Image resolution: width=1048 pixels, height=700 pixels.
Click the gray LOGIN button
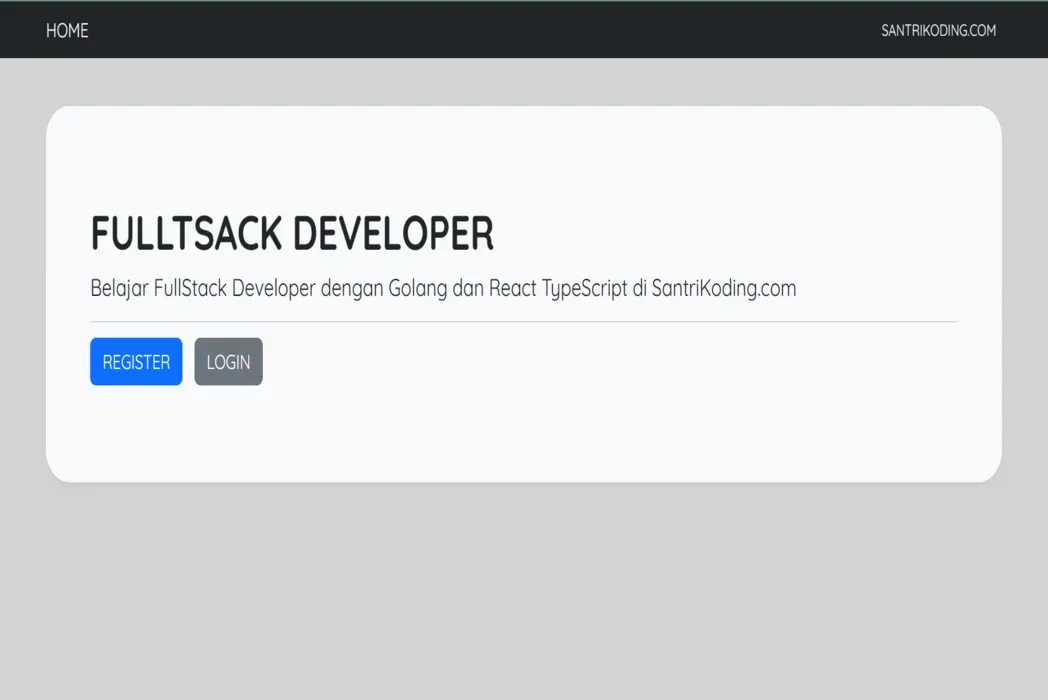[x=229, y=362]
